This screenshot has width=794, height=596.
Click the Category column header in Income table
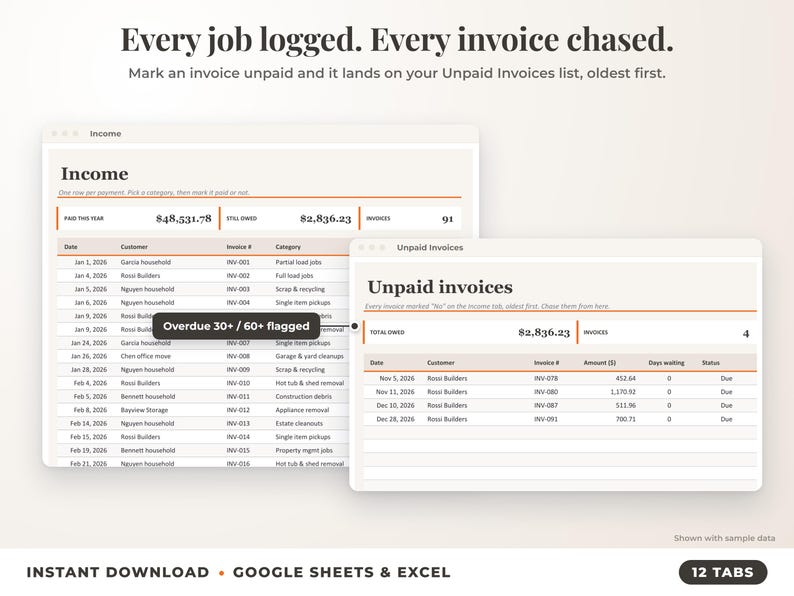(x=288, y=247)
